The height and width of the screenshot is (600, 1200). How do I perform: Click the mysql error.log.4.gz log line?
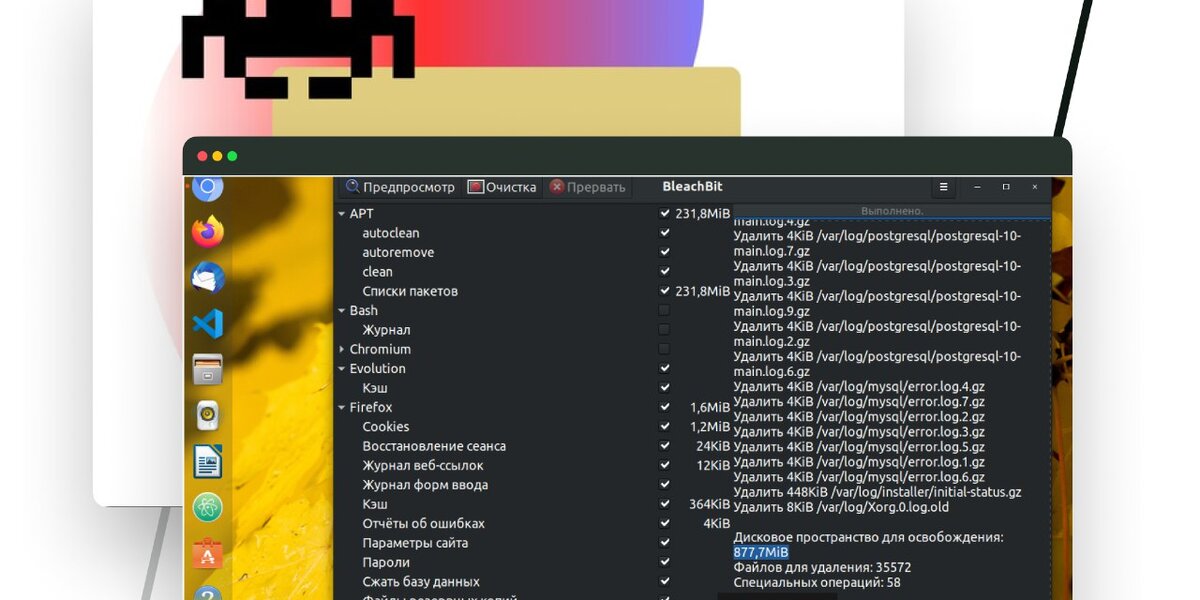pos(859,387)
